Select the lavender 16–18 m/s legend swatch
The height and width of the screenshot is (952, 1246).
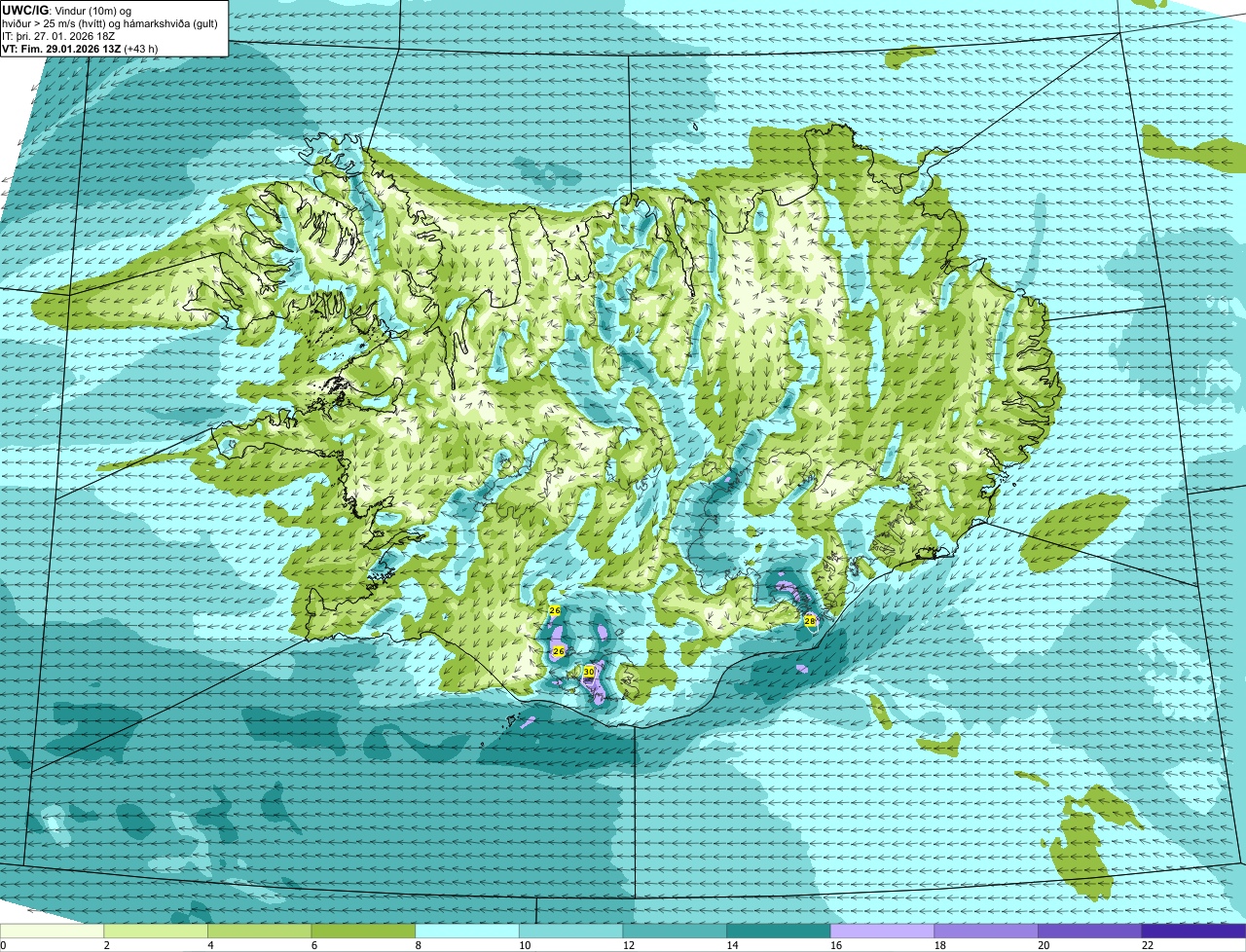click(x=883, y=932)
